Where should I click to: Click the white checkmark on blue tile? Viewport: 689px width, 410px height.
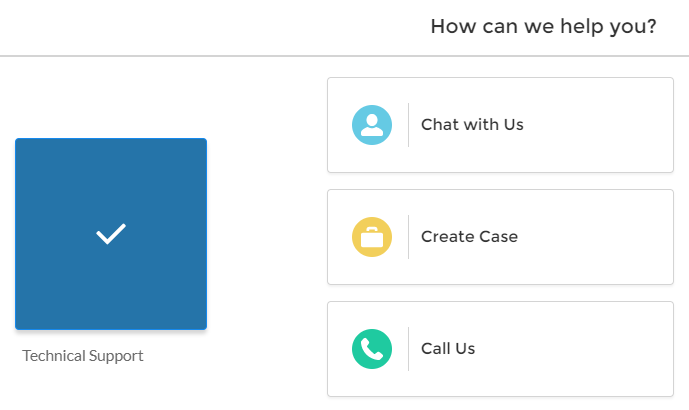tap(111, 234)
